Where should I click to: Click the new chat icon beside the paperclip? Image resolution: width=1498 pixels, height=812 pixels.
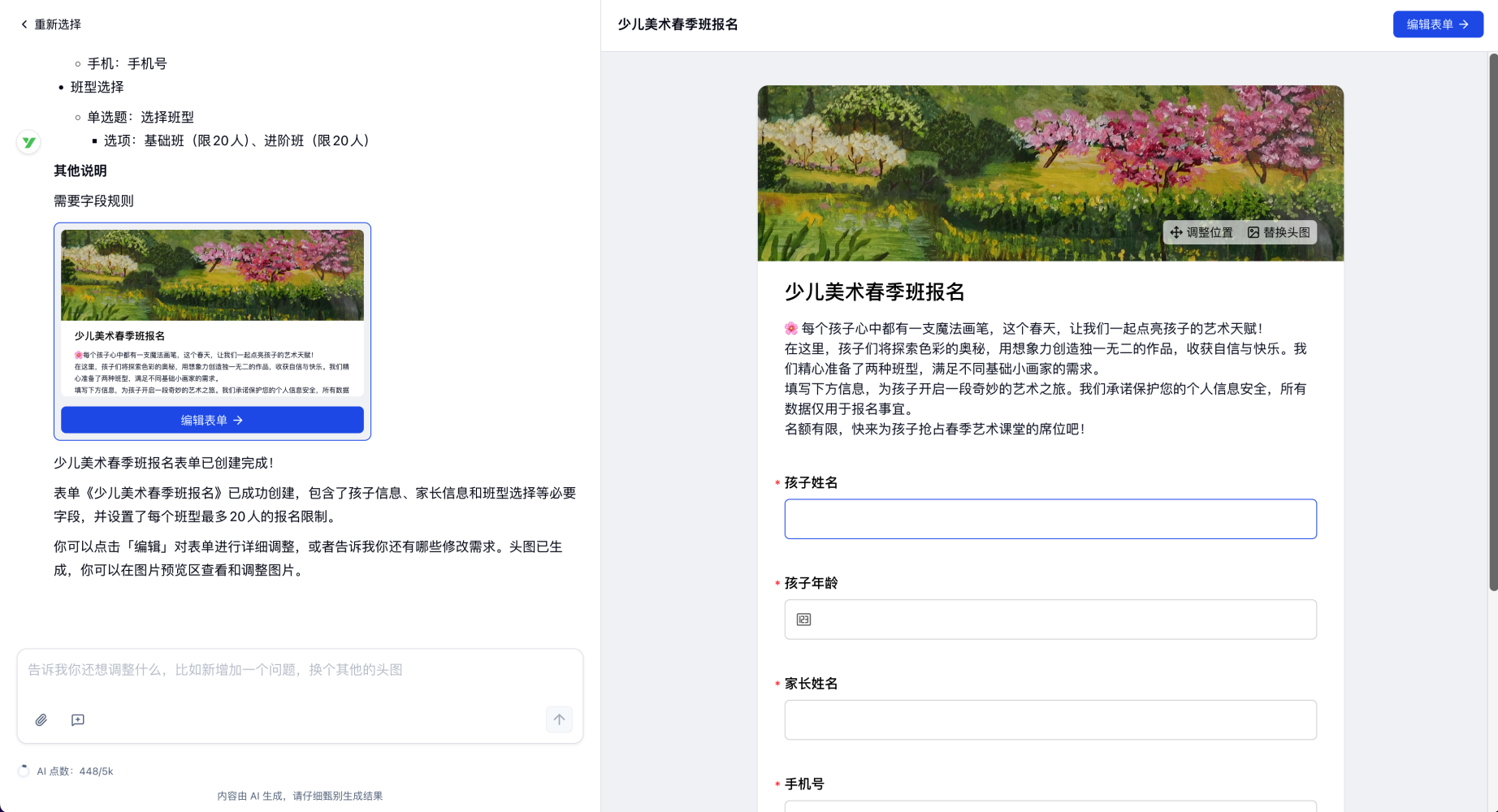click(78, 719)
